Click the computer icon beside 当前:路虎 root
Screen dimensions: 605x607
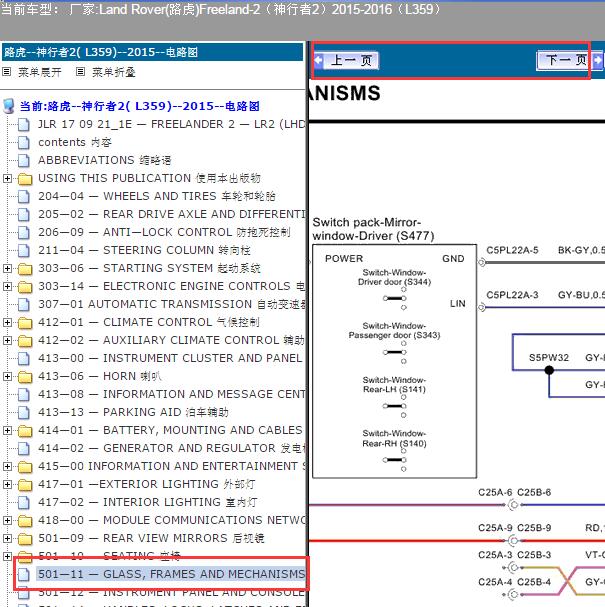9,106
